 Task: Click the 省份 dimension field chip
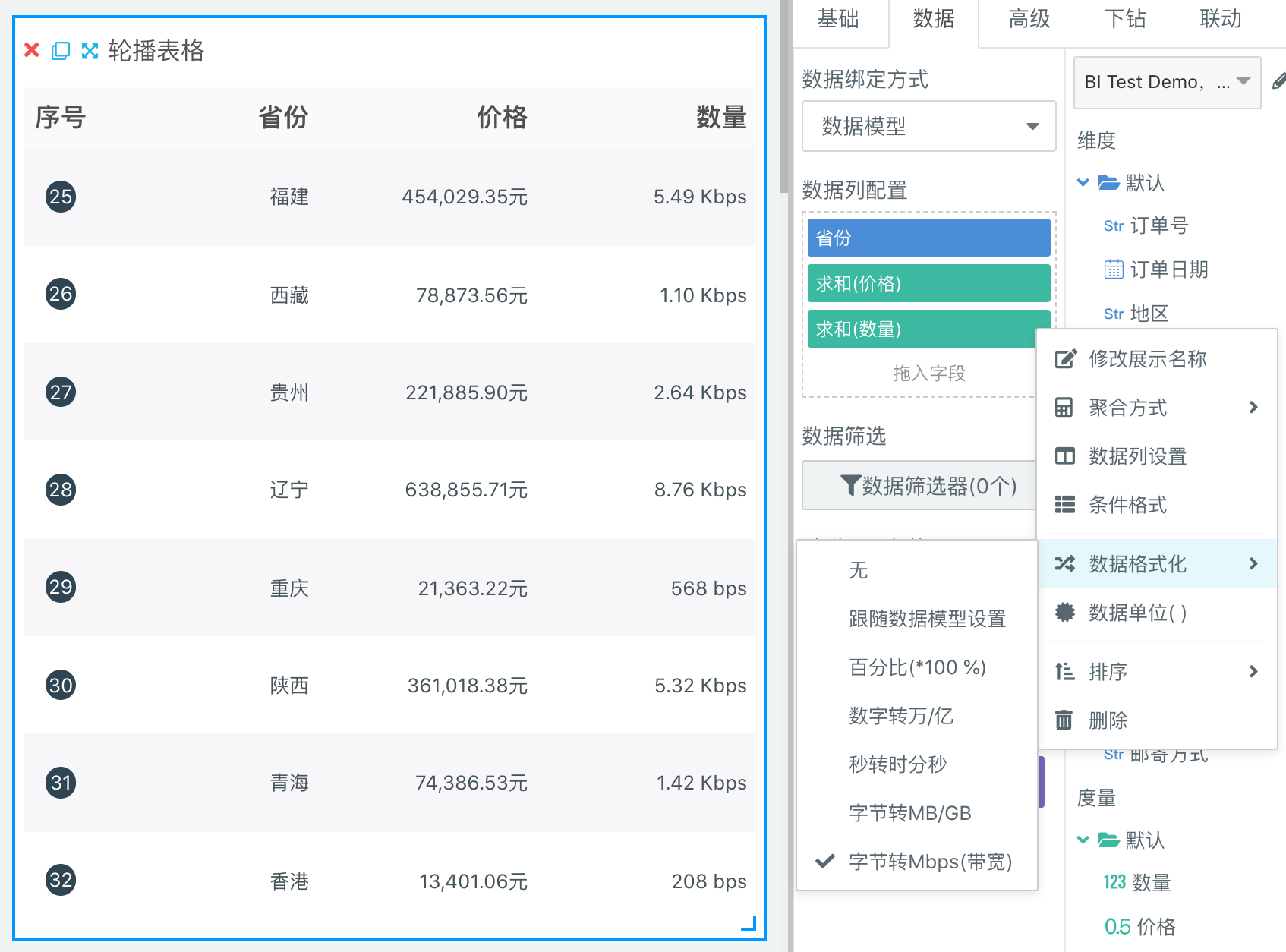click(929, 238)
